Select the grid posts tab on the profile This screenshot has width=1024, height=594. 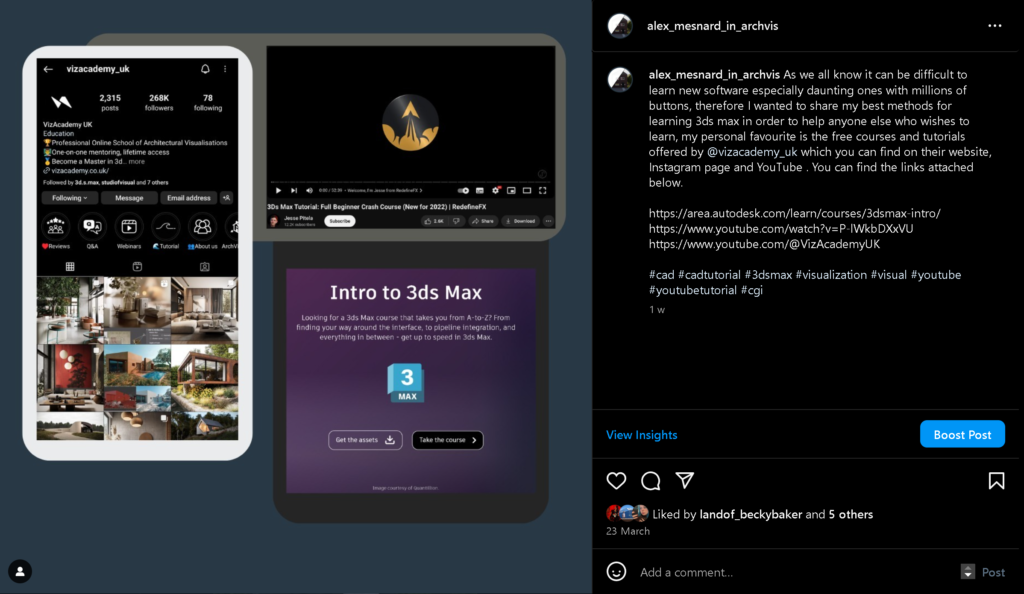(x=70, y=266)
